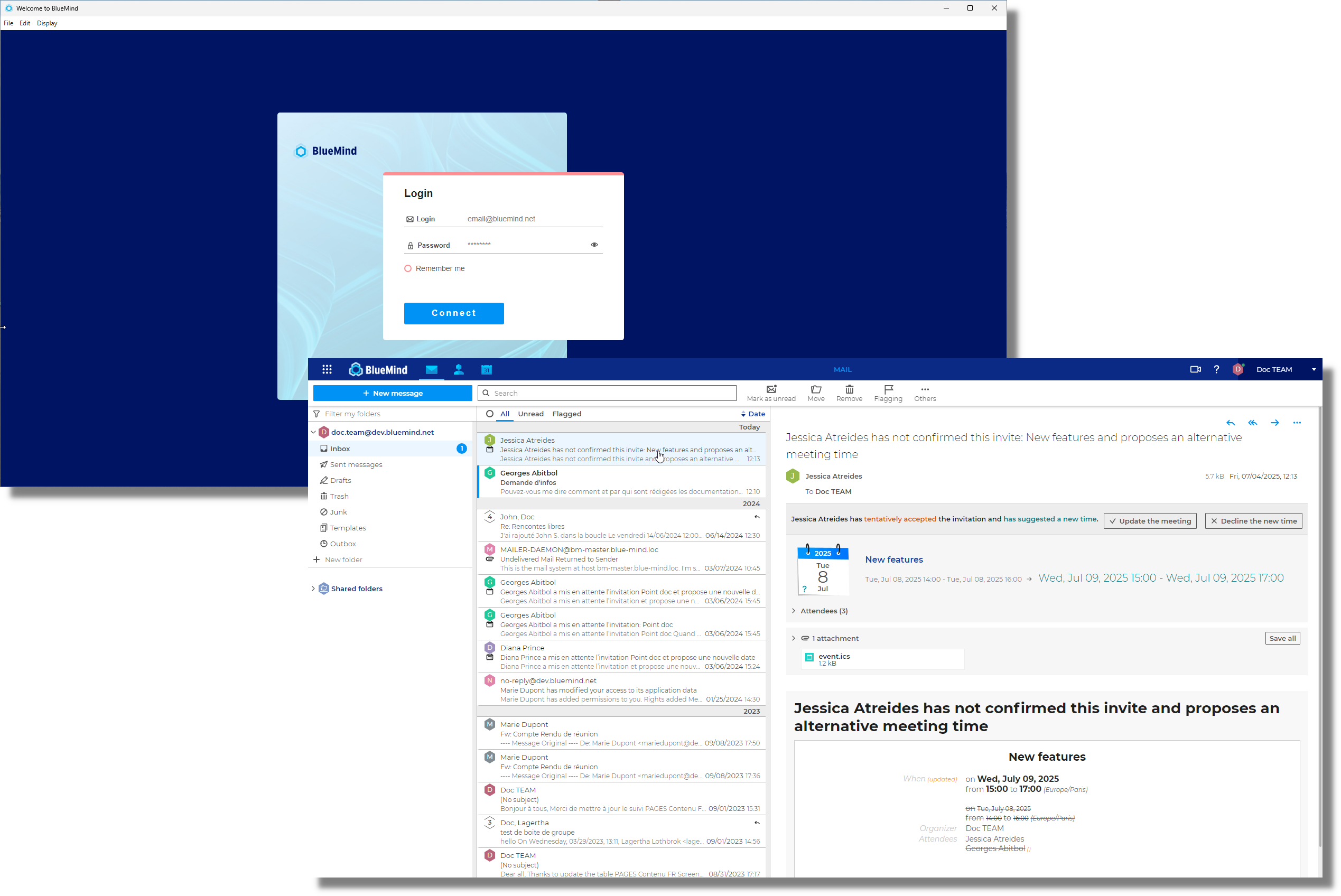Click the Reply arrow icon
This screenshot has width=1341, height=896.
point(1230,423)
